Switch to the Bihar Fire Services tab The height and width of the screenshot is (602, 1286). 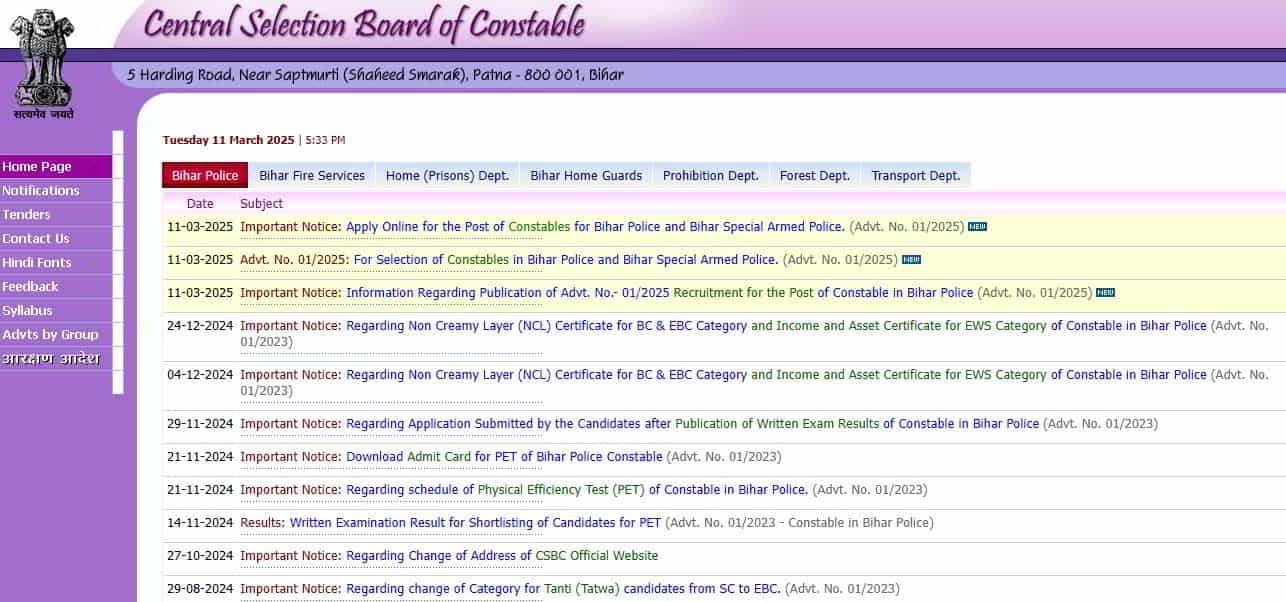(x=312, y=175)
